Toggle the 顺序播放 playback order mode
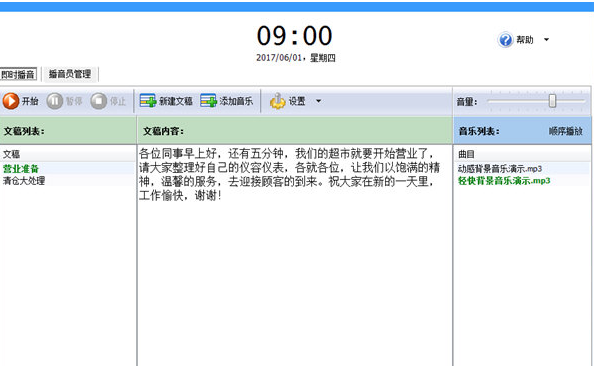 point(566,131)
